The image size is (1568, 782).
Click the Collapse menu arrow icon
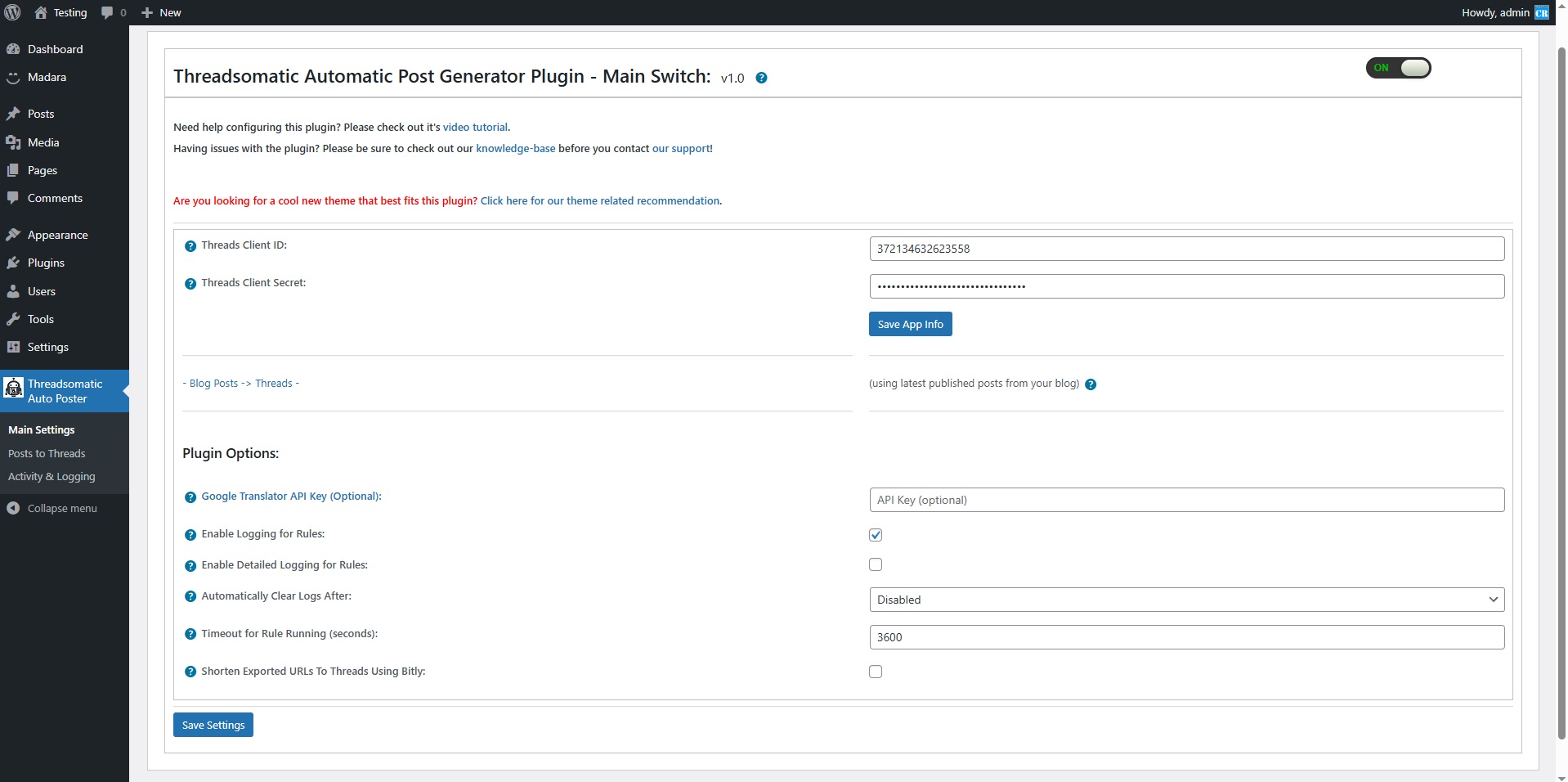point(13,508)
